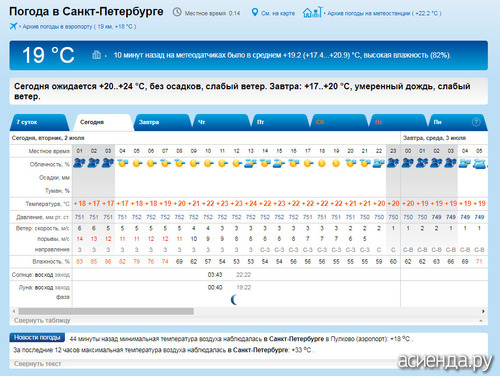The height and width of the screenshot is (376, 500).
Task: Open weather station archive link
Action: coord(384,13)
